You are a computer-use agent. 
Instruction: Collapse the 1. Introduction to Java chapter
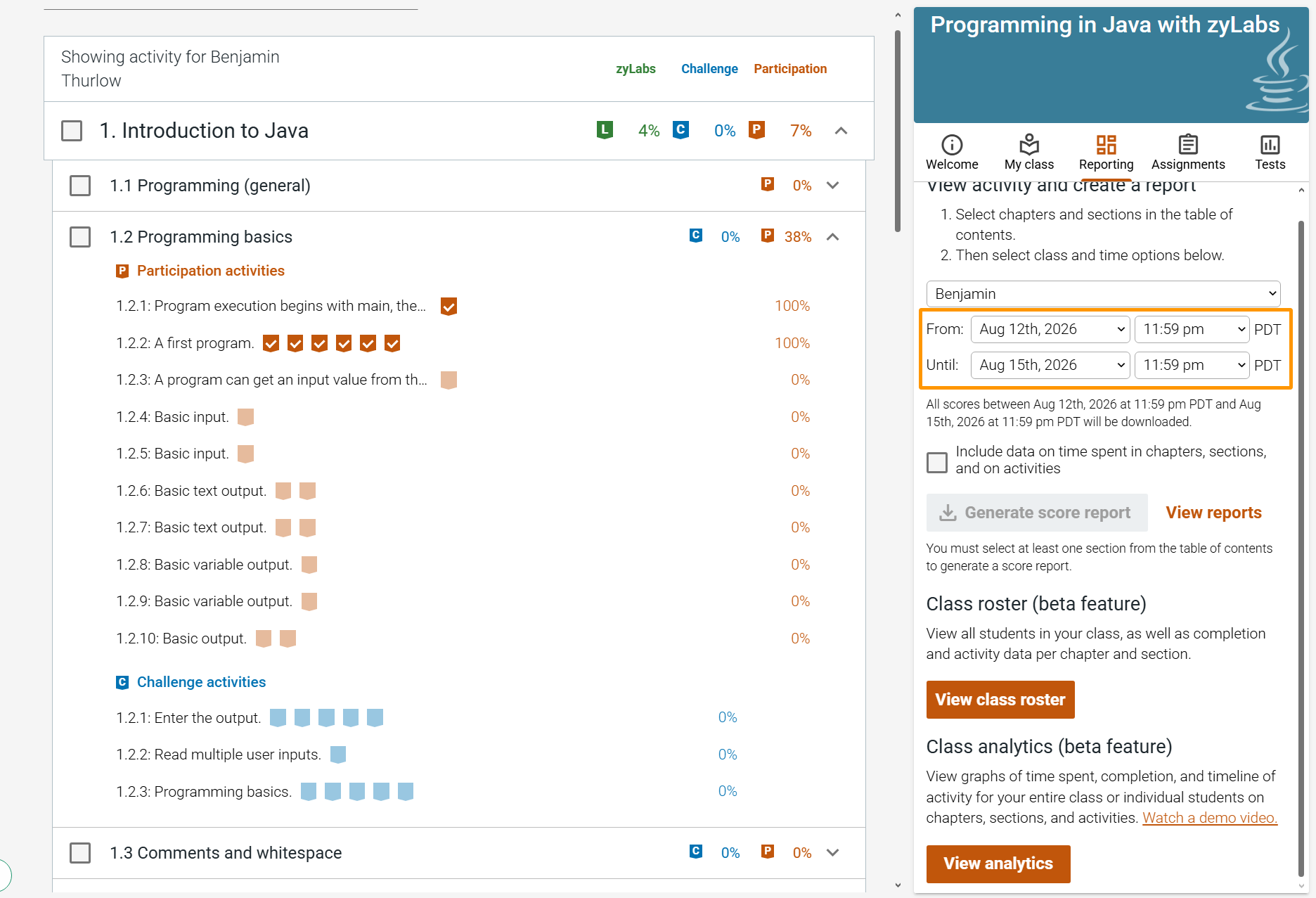(x=841, y=131)
